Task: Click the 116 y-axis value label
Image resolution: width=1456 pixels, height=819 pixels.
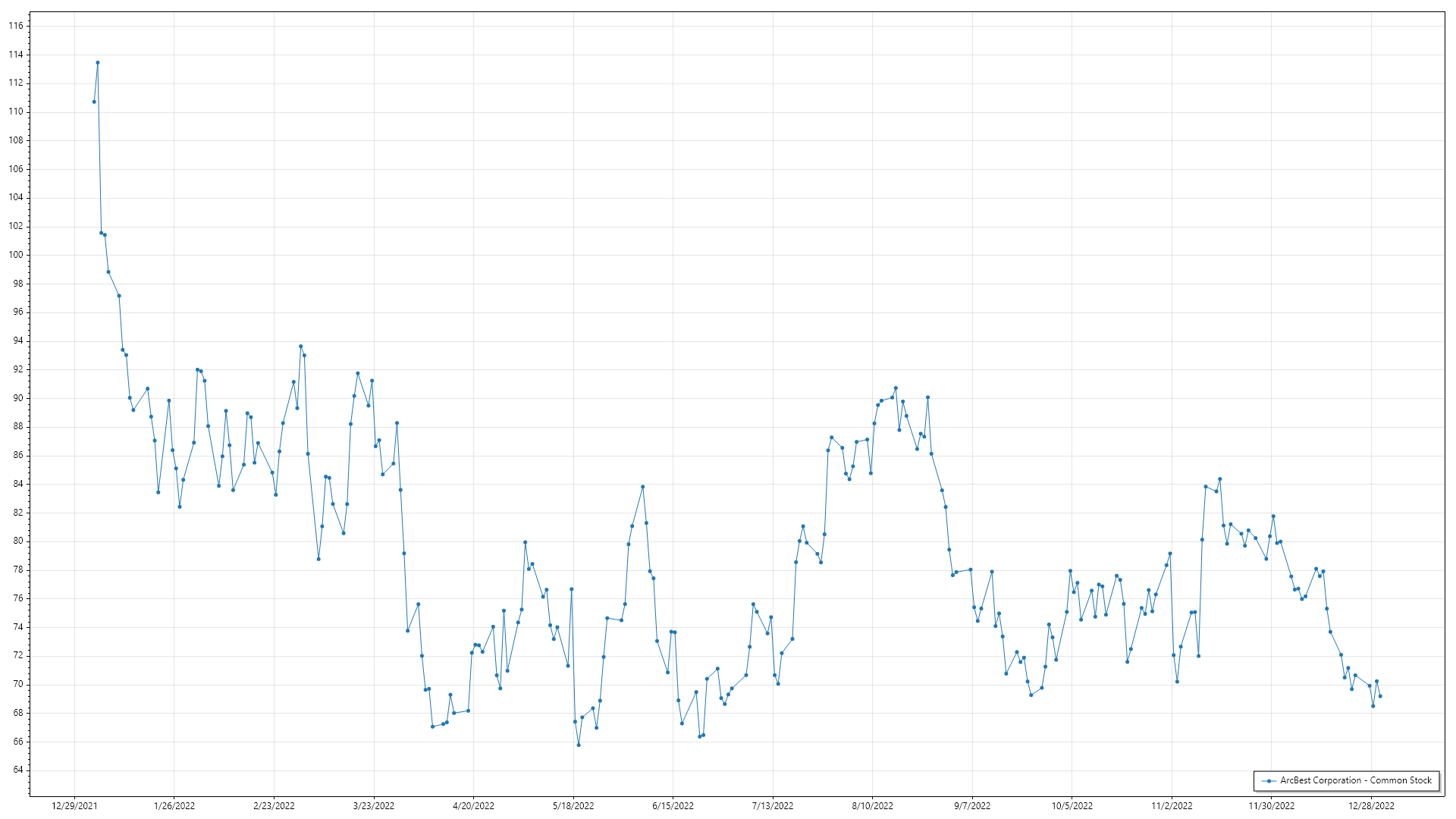Action: pos(16,26)
